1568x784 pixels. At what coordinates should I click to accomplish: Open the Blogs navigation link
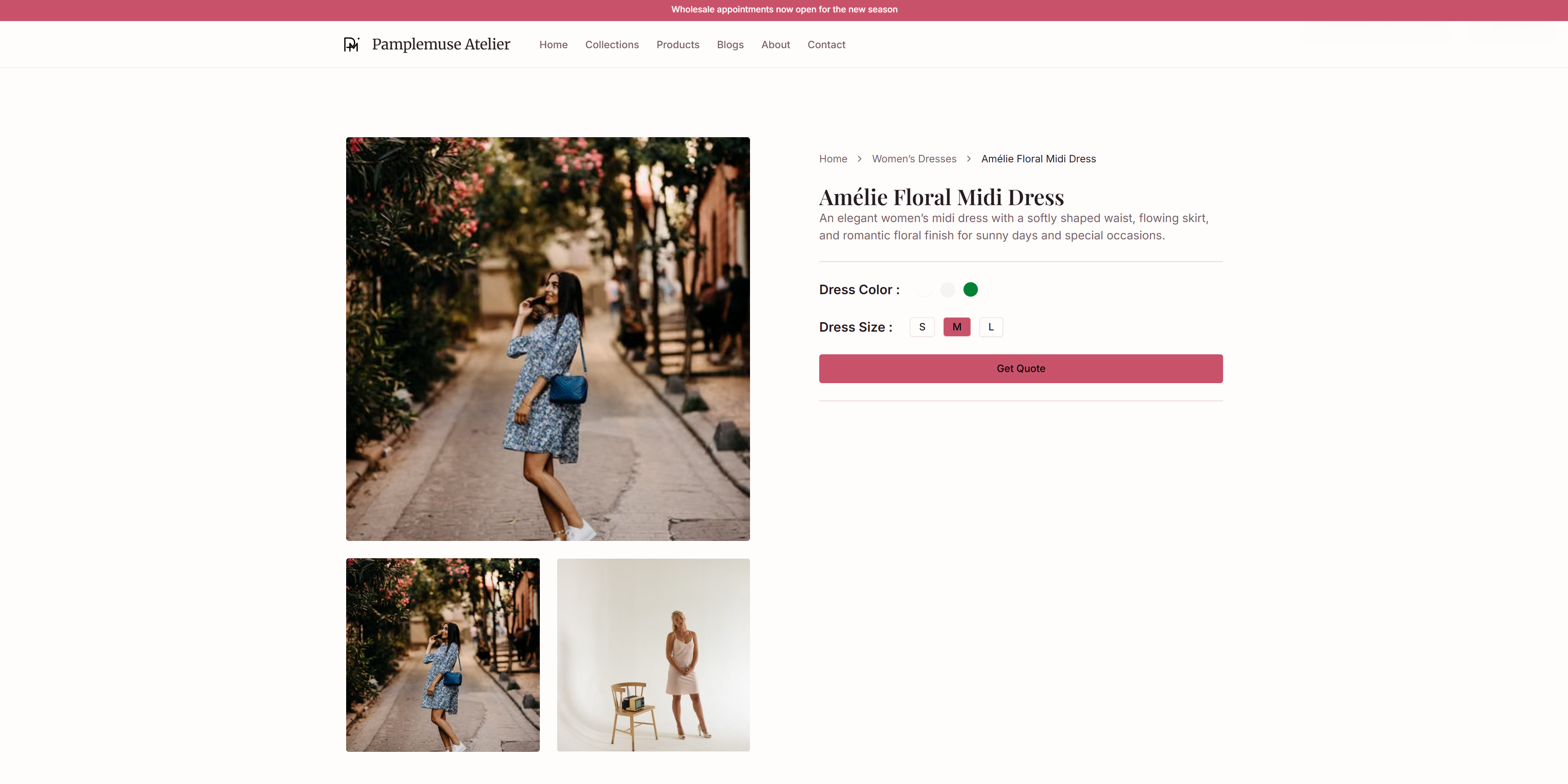(730, 44)
